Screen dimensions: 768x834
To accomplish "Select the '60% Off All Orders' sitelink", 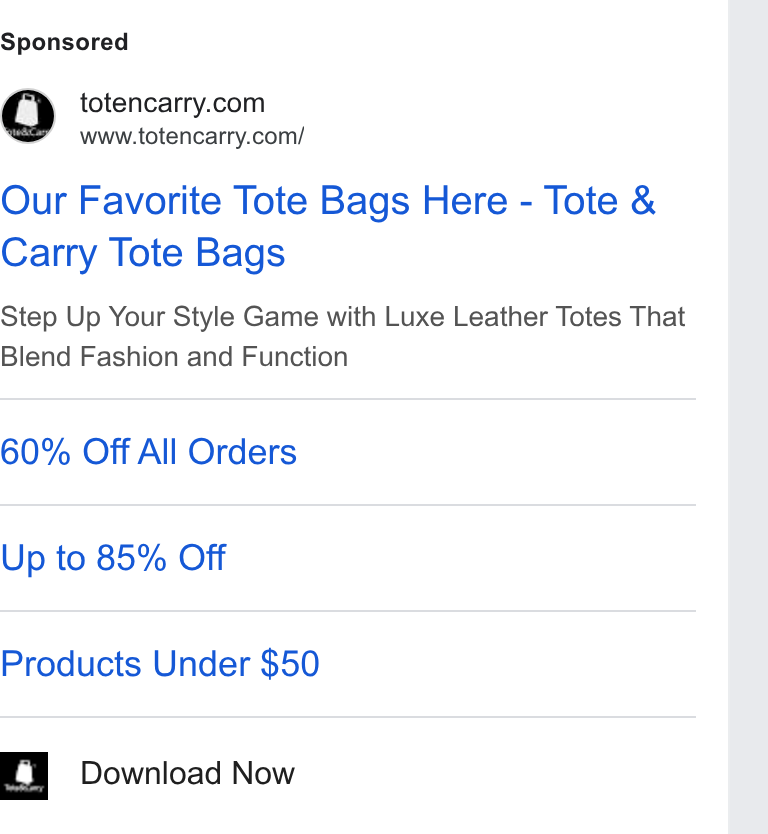I will [148, 452].
